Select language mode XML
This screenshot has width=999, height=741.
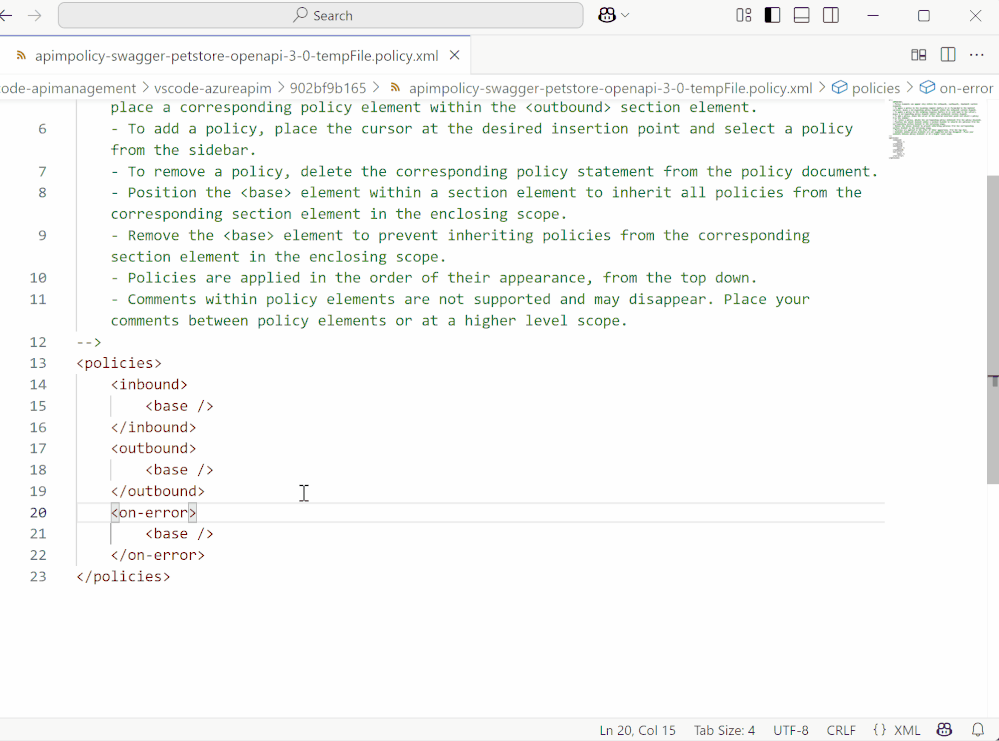pyautogui.click(x=907, y=730)
